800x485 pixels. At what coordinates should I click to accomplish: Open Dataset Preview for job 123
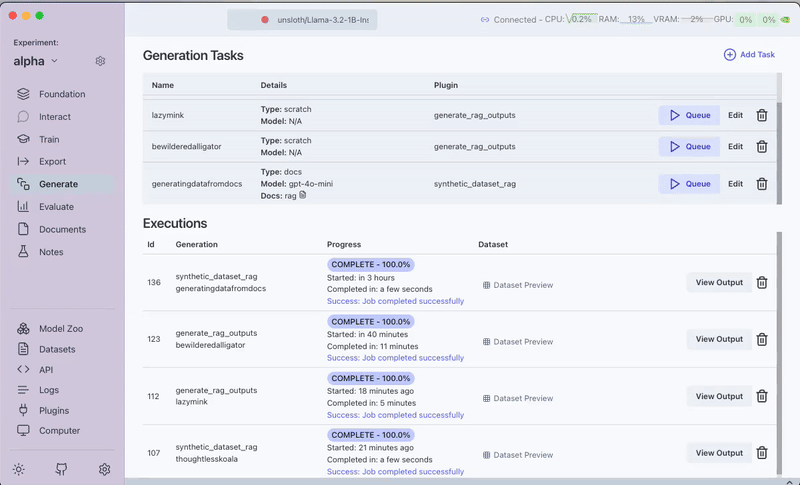[x=518, y=342]
